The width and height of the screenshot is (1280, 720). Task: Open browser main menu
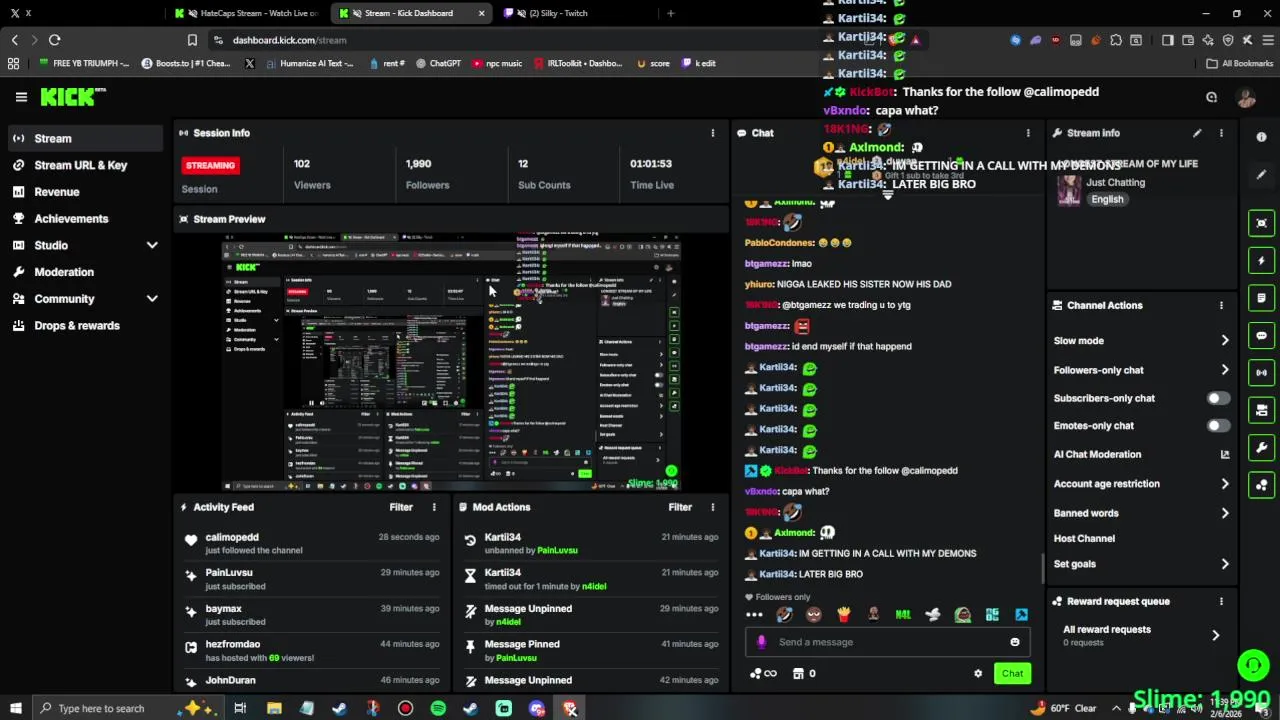click(x=1268, y=40)
